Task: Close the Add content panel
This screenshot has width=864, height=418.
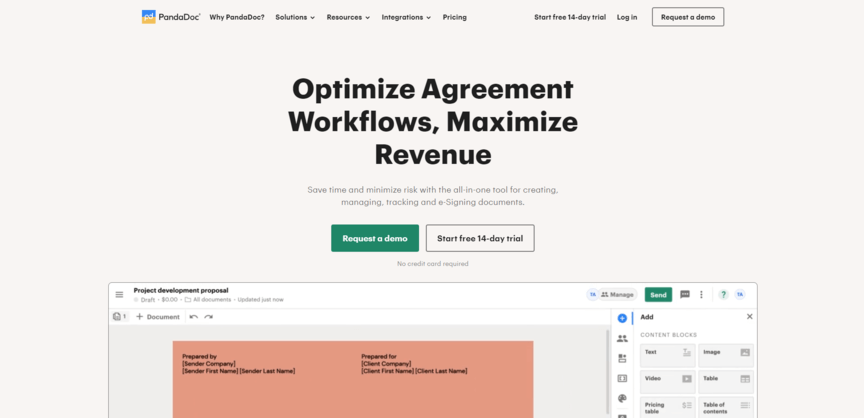Action: click(749, 317)
